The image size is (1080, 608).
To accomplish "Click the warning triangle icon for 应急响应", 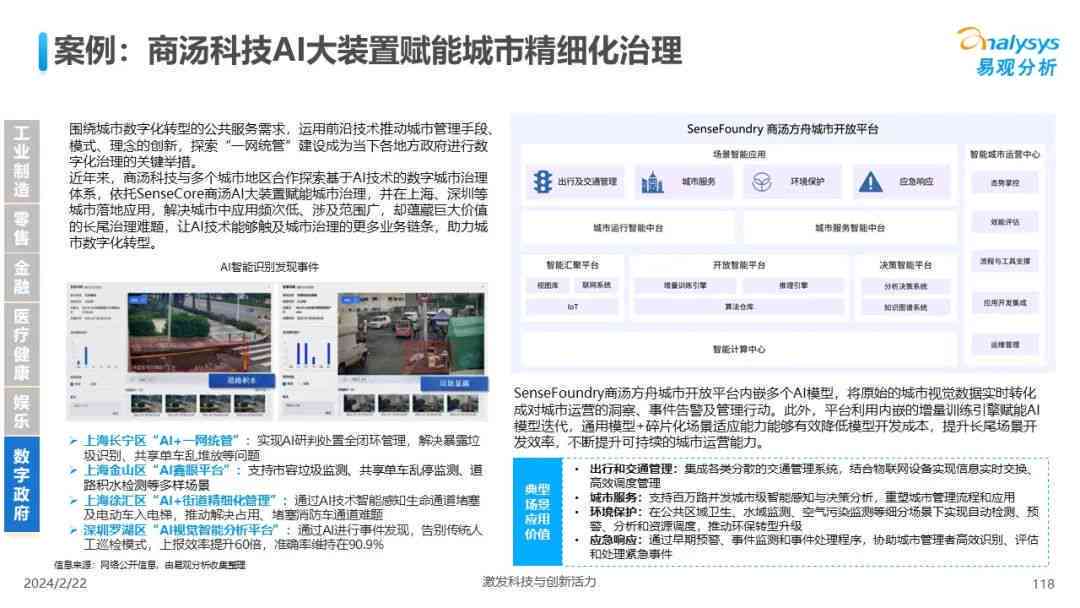I will [871, 182].
